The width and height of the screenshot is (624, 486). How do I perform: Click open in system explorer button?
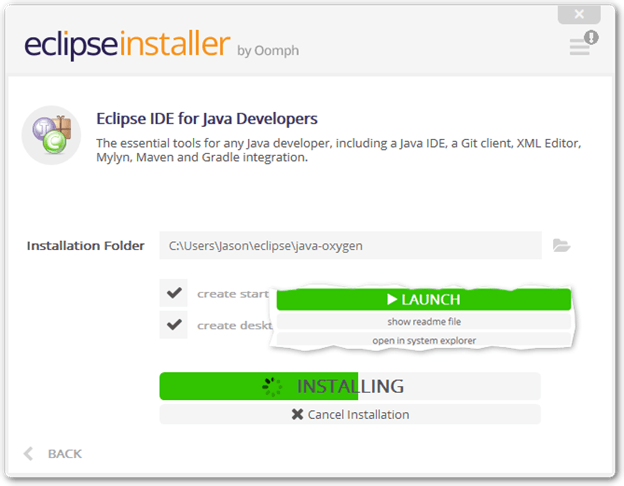424,340
